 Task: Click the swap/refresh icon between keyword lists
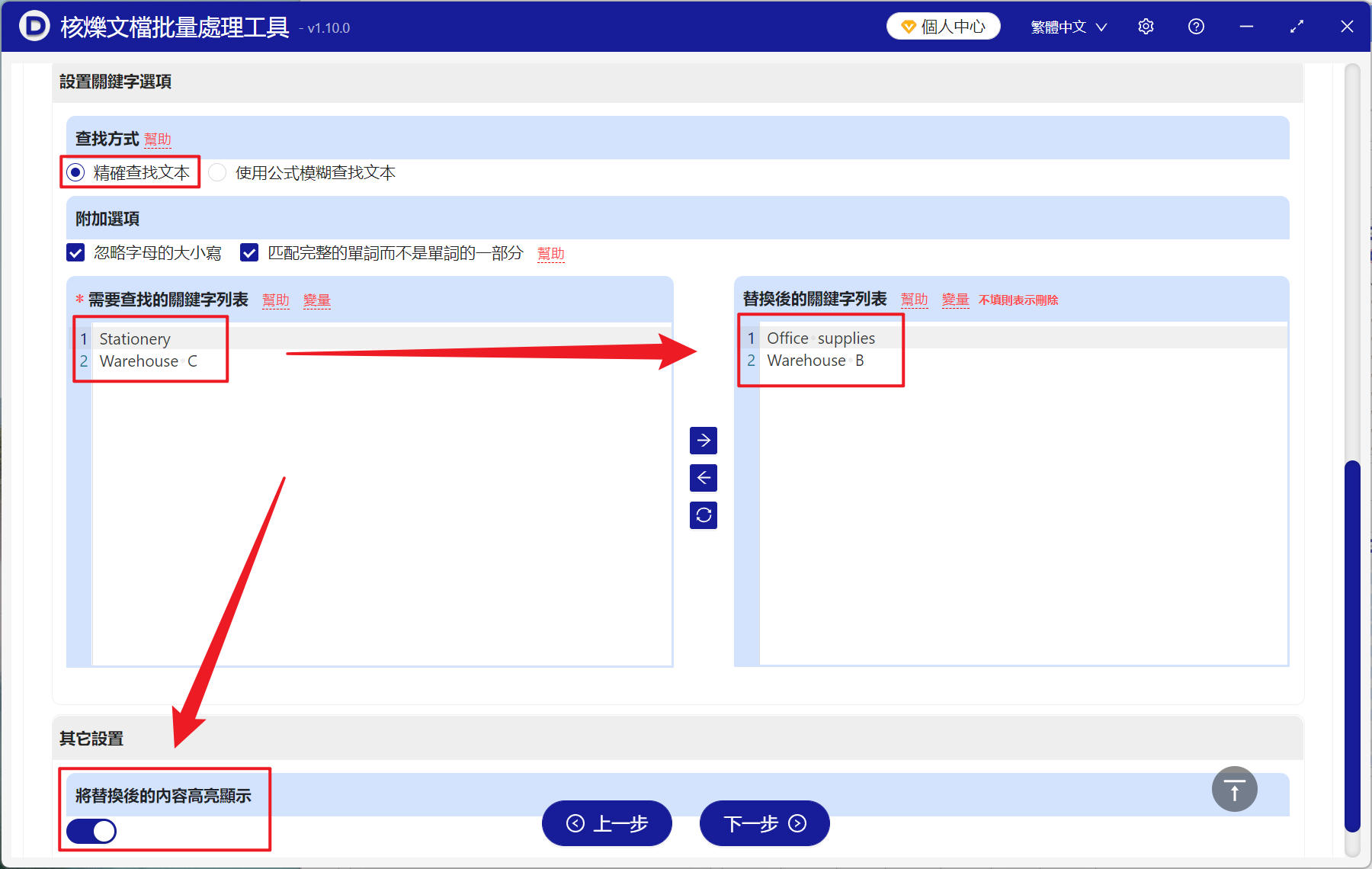703,515
